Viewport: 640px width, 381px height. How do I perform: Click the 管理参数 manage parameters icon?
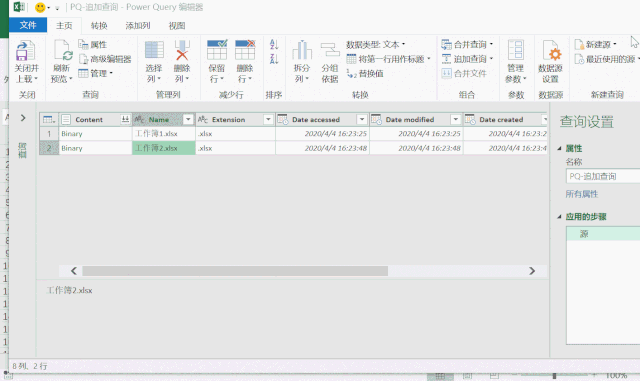pyautogui.click(x=516, y=50)
